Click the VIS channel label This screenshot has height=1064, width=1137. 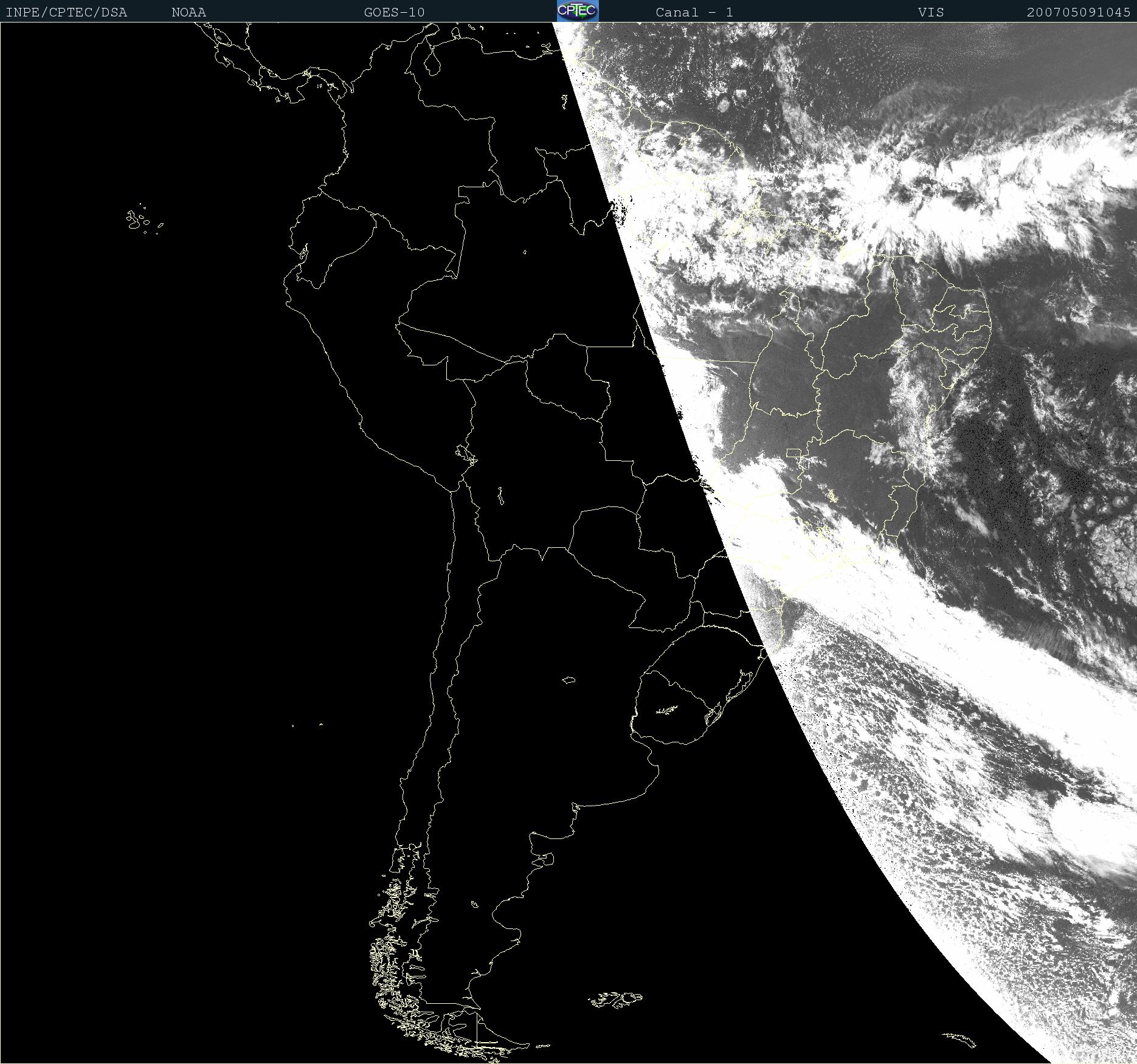[x=931, y=12]
